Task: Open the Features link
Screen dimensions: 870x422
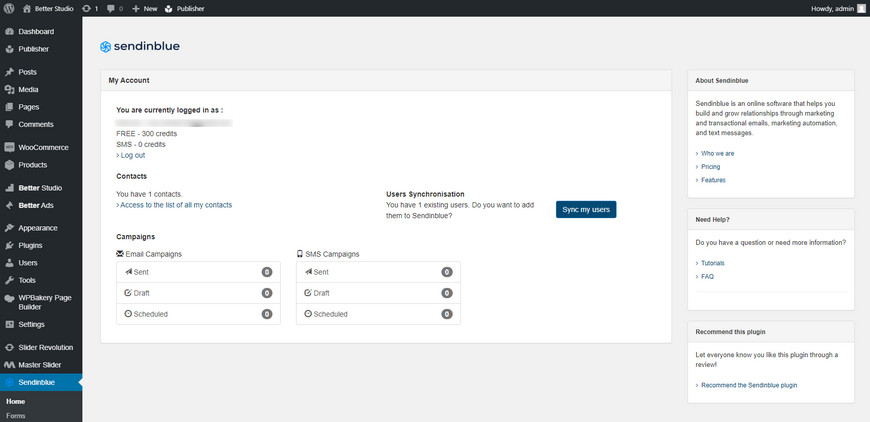Action: pyautogui.click(x=713, y=180)
